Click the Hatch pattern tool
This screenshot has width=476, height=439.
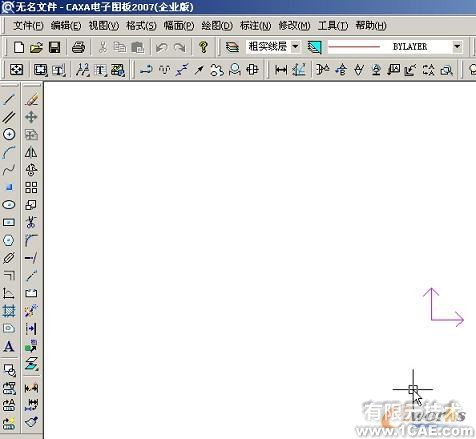pos(9,311)
